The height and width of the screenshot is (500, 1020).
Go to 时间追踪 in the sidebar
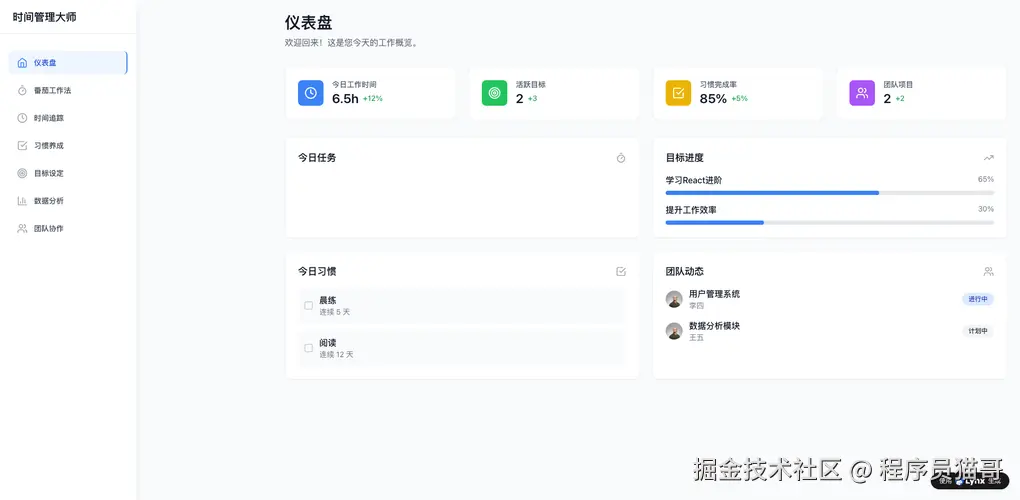point(68,118)
